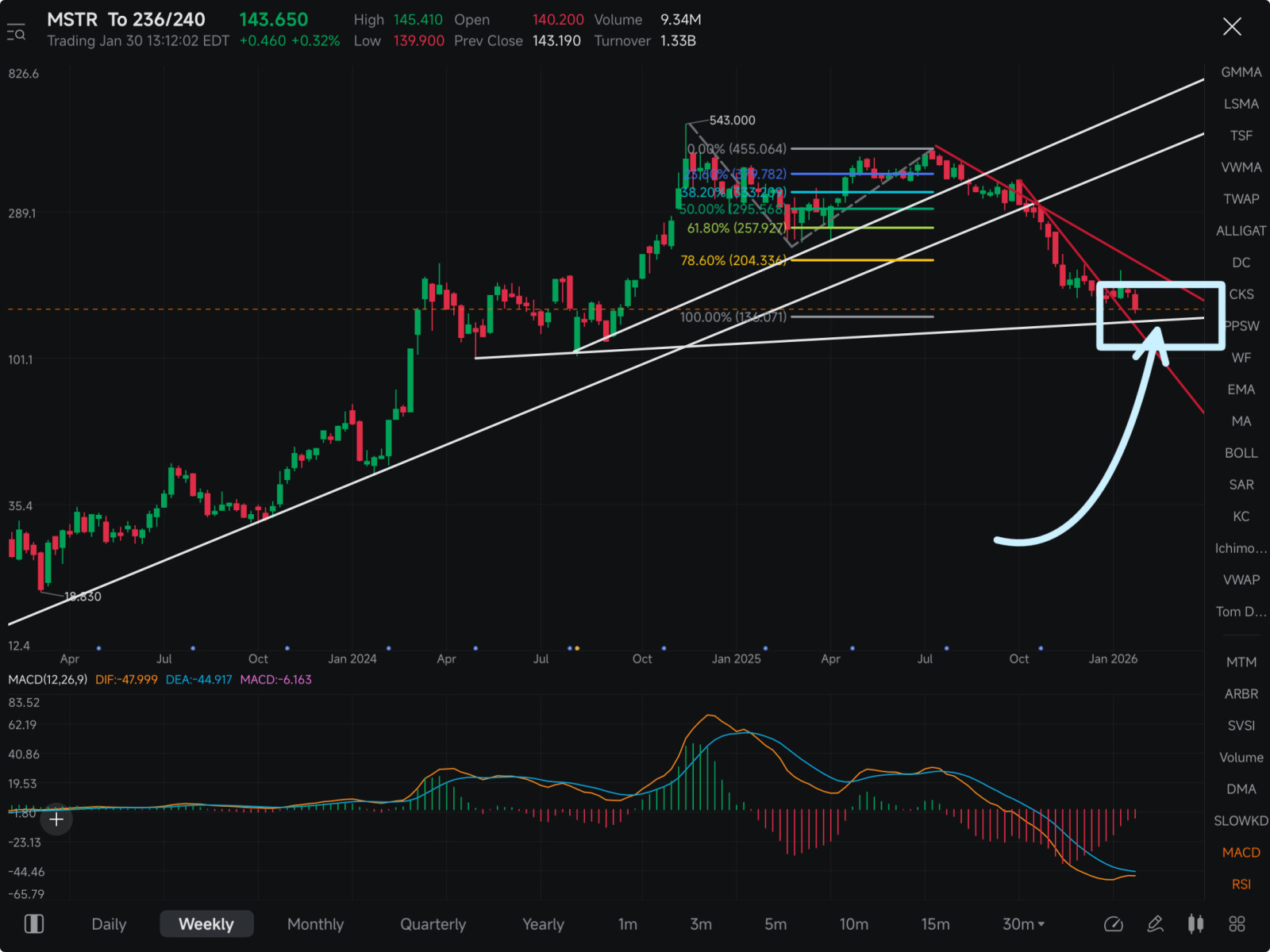
Task: Open the stock list search icon
Action: [x=16, y=33]
